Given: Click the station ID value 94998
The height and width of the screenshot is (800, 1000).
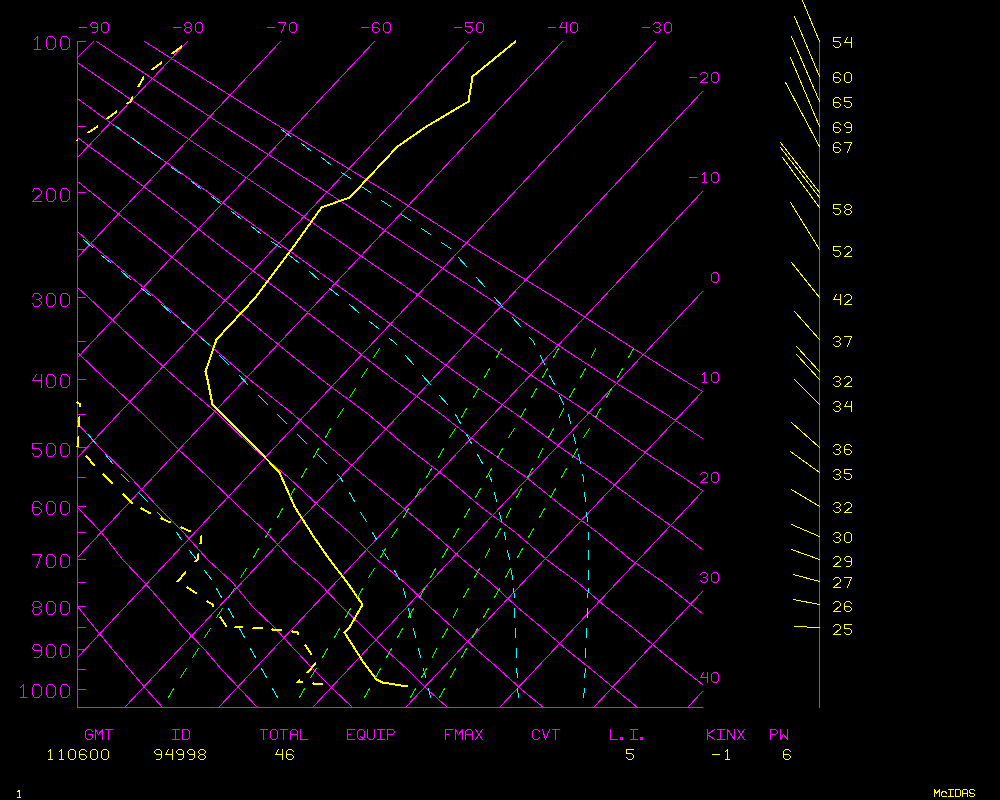Looking at the screenshot, I should pyautogui.click(x=180, y=755).
